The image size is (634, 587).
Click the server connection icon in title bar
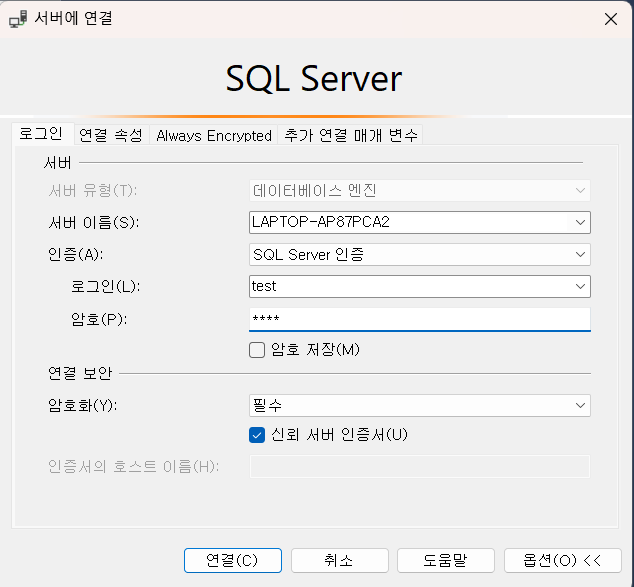click(x=18, y=19)
